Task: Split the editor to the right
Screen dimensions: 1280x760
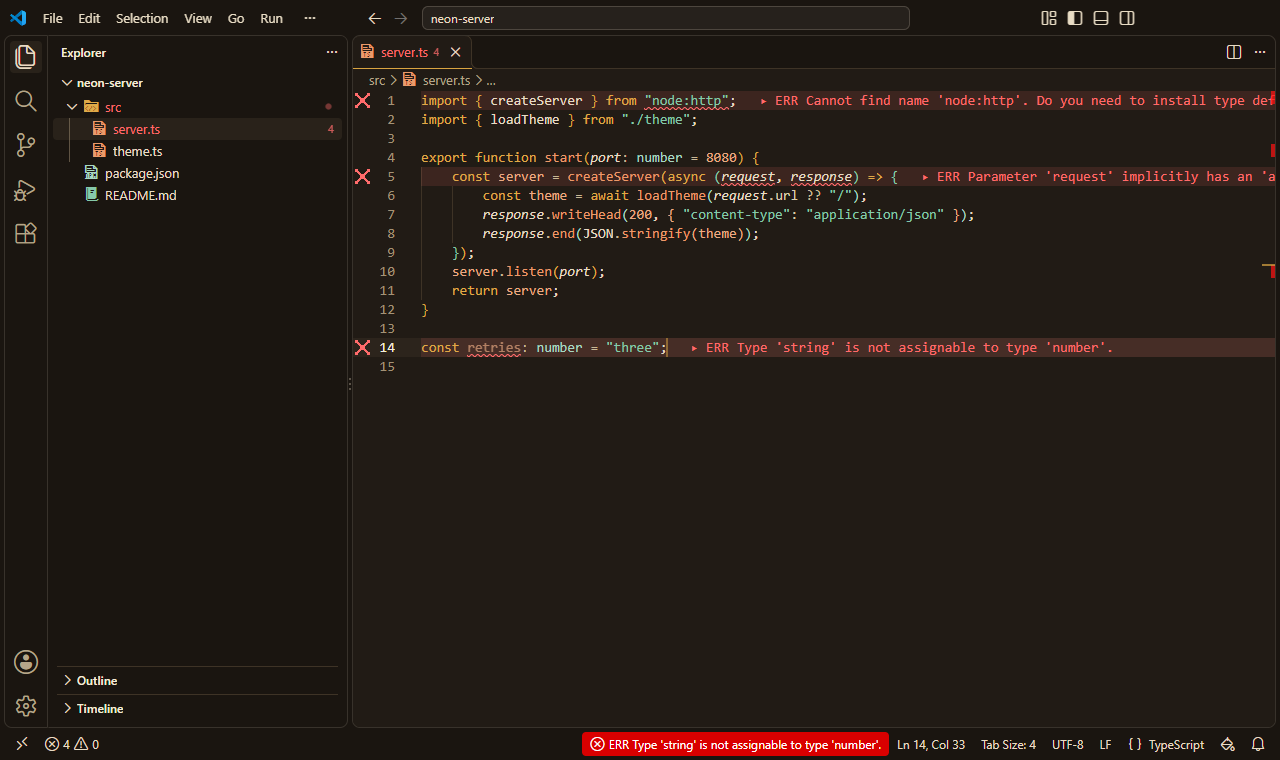Action: (1234, 52)
